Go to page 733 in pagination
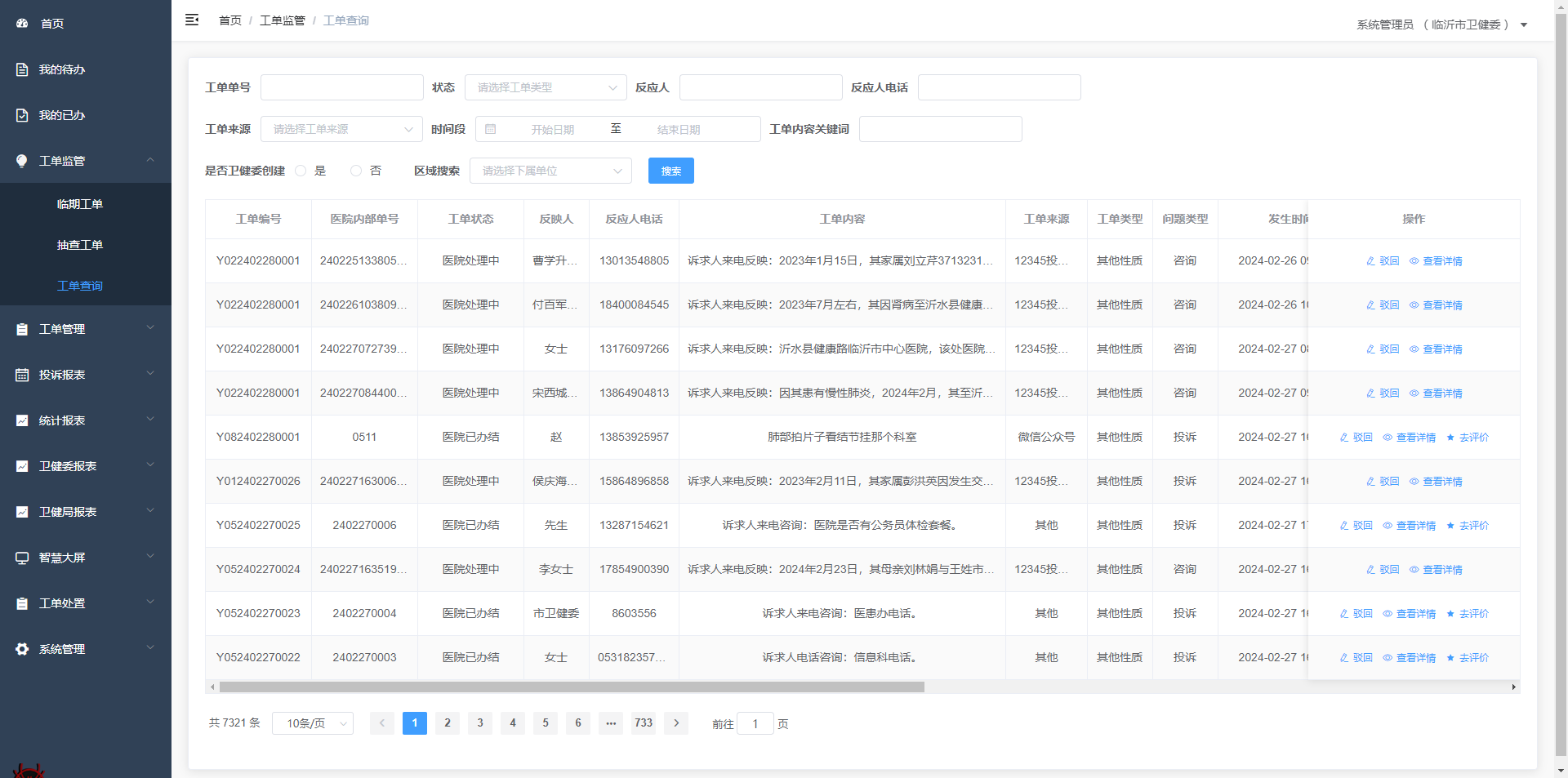Screen dimensions: 1568x778 [x=644, y=723]
